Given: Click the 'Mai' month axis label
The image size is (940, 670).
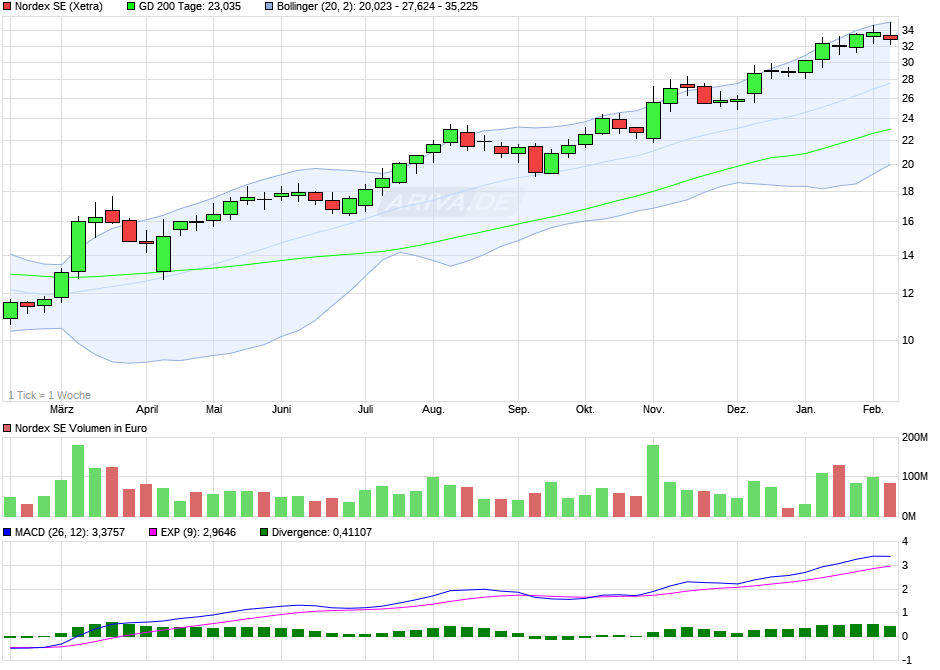Looking at the screenshot, I should 214,409.
